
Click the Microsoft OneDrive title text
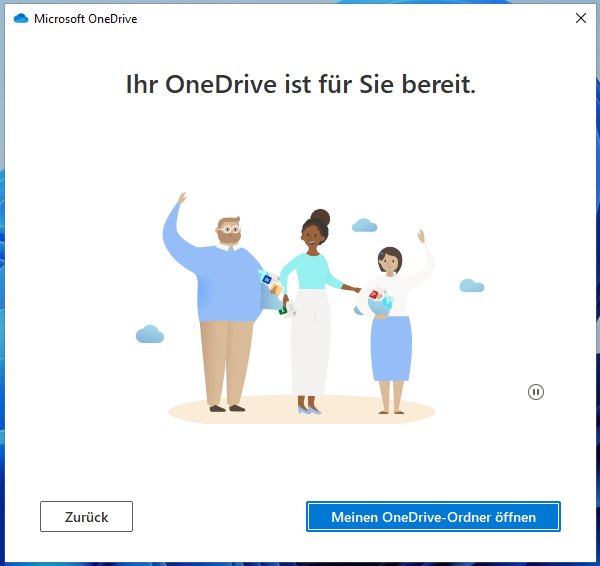[x=86, y=19]
